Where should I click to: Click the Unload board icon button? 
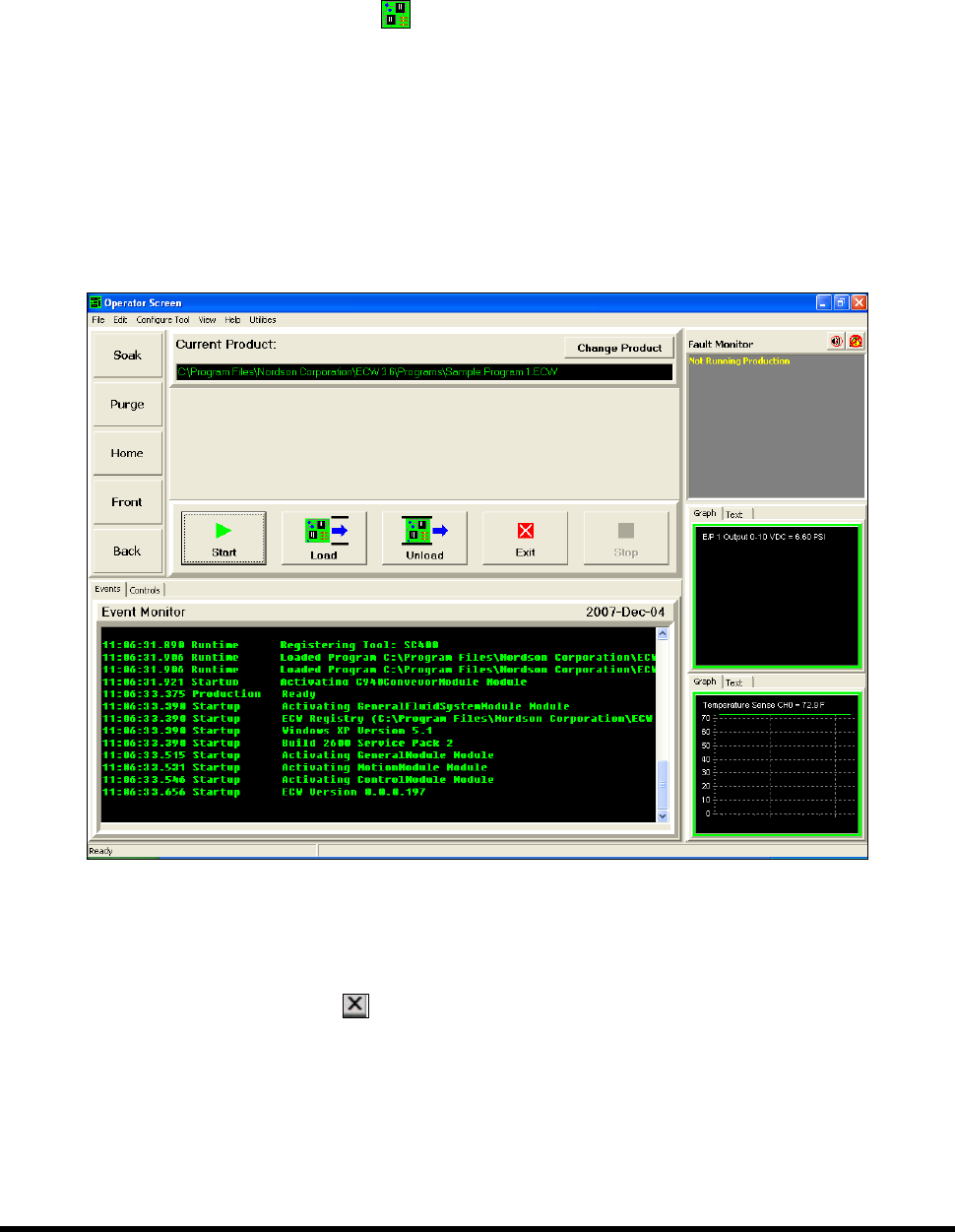424,538
